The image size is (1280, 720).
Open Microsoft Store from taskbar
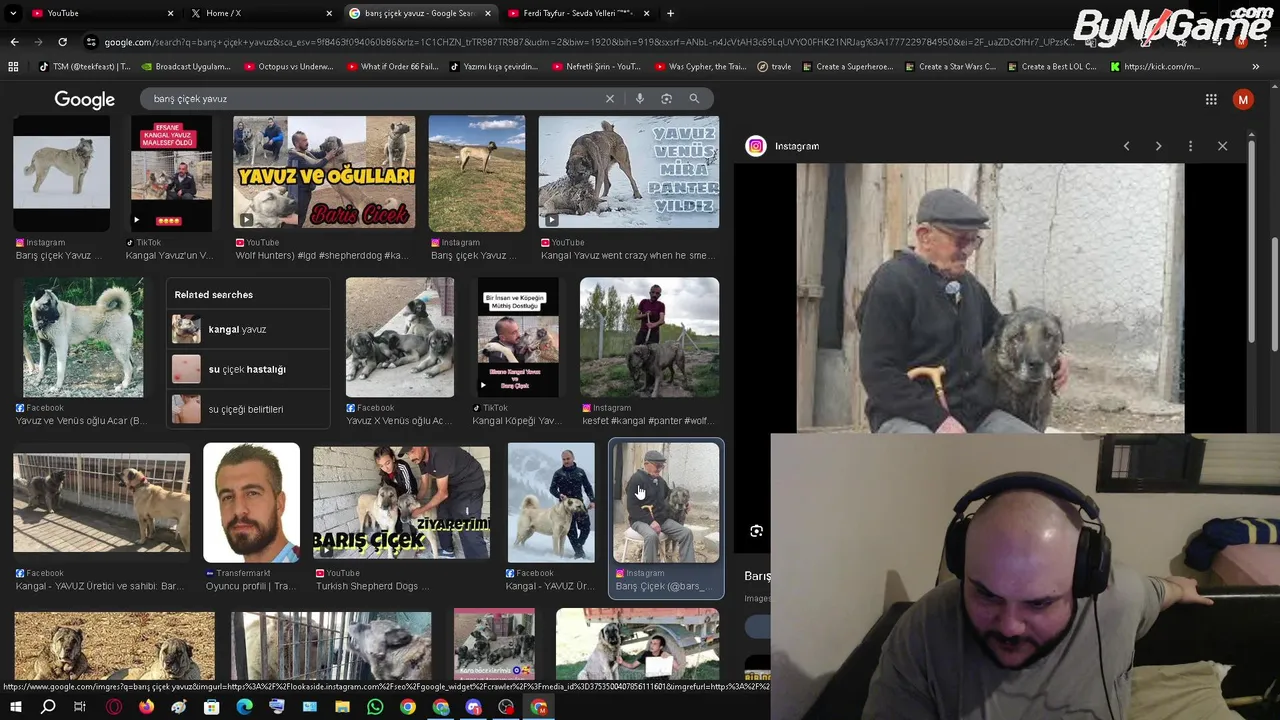pos(211,708)
